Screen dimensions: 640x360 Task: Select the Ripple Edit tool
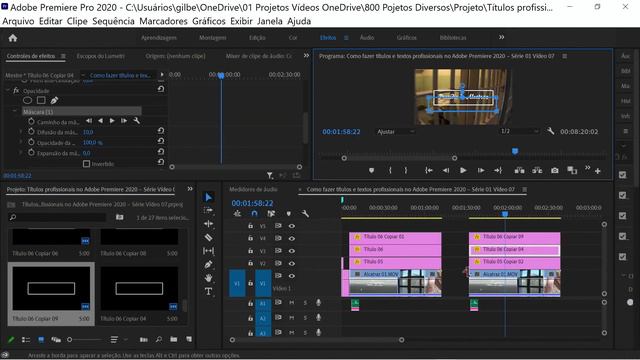click(209, 224)
